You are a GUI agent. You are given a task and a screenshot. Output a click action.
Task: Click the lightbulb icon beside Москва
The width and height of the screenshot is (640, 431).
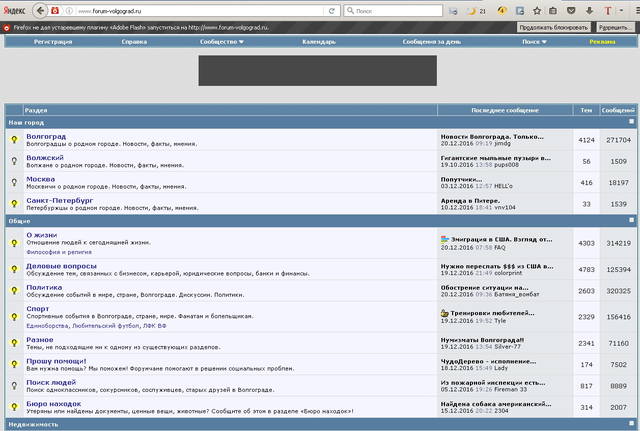click(14, 182)
